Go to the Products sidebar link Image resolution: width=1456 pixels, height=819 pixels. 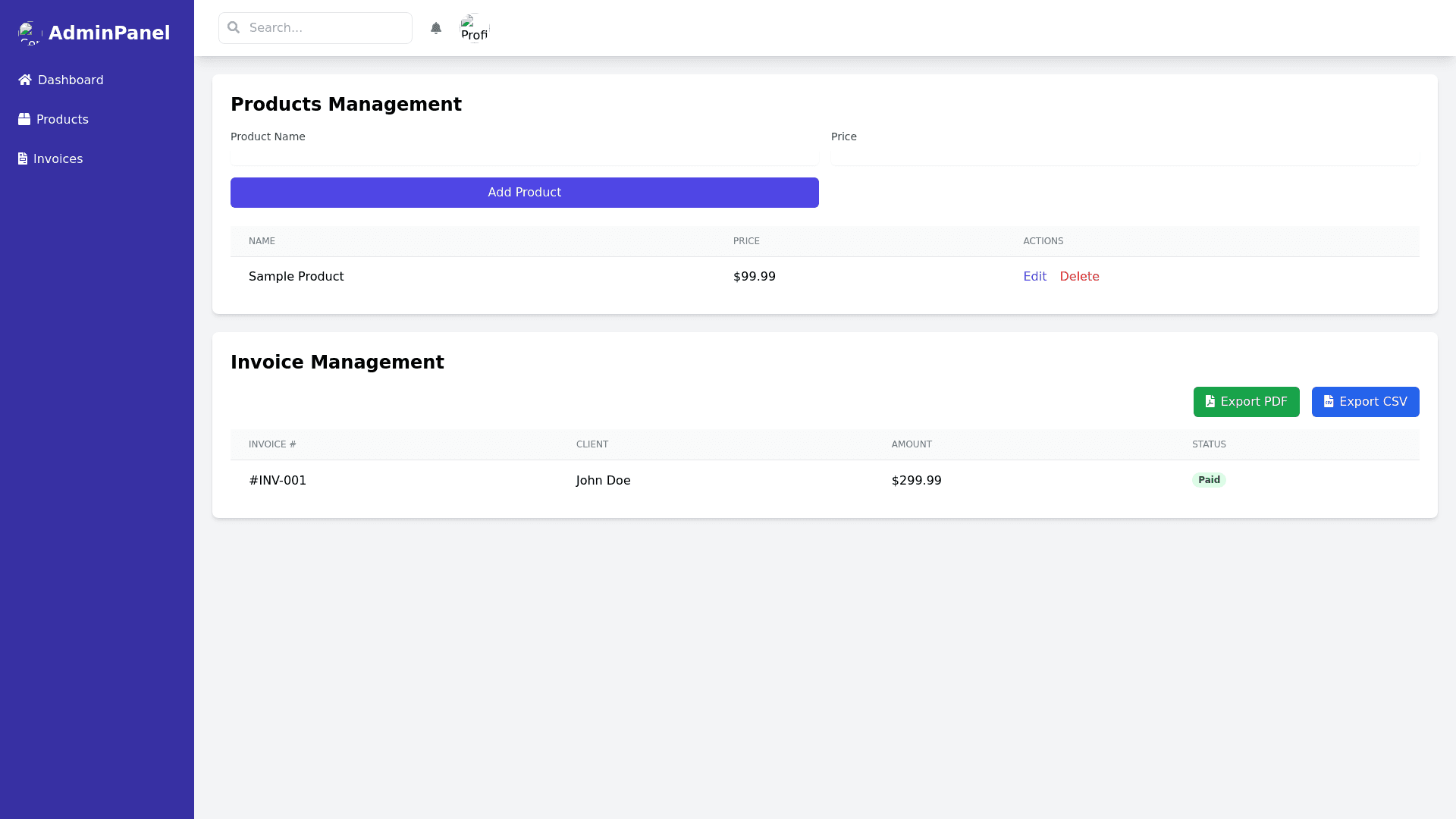click(x=62, y=119)
